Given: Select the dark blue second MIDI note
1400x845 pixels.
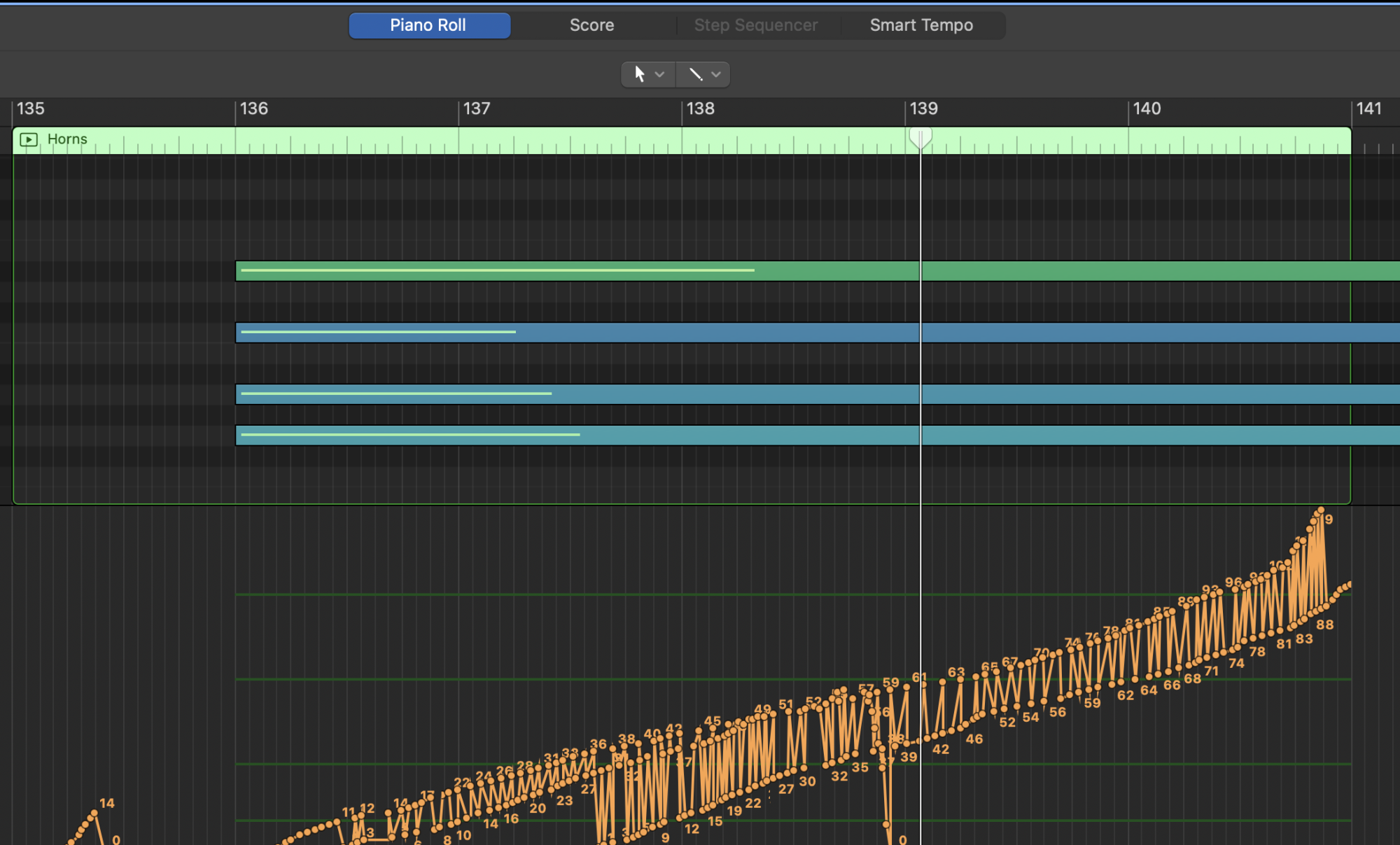Looking at the screenshot, I should click(818, 333).
